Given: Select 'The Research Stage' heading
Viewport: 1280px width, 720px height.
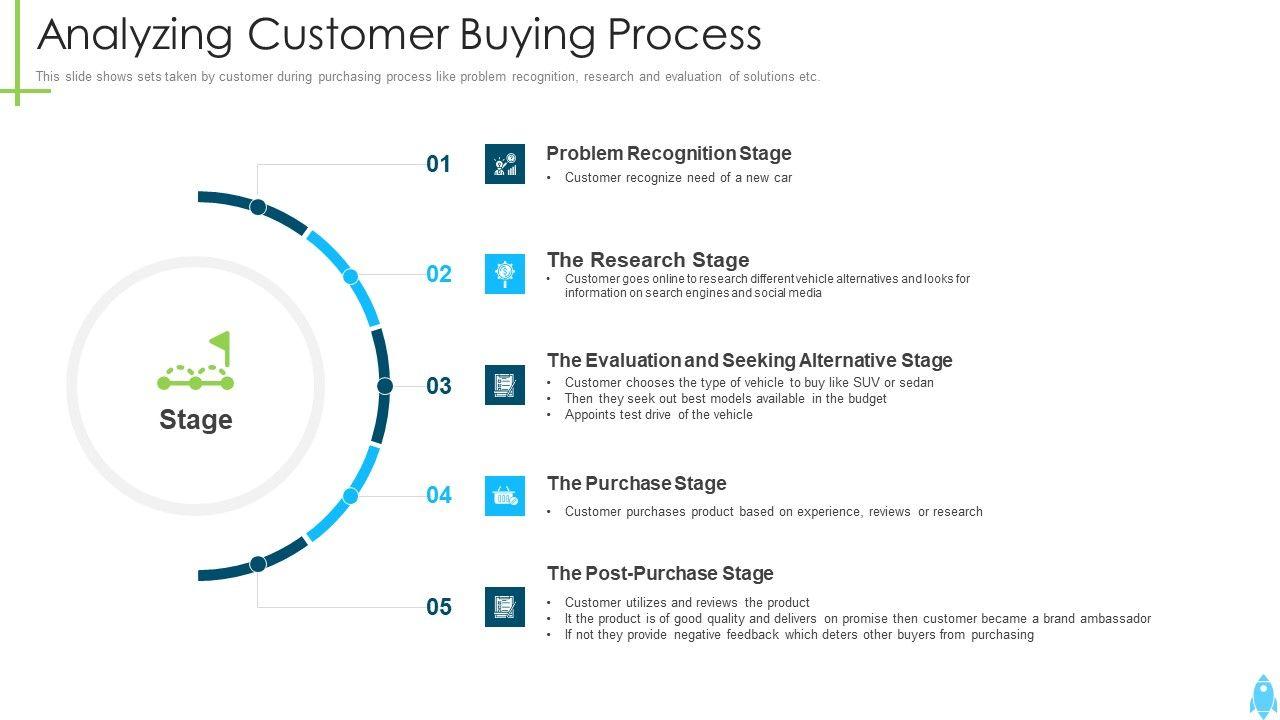Looking at the screenshot, I should (647, 260).
